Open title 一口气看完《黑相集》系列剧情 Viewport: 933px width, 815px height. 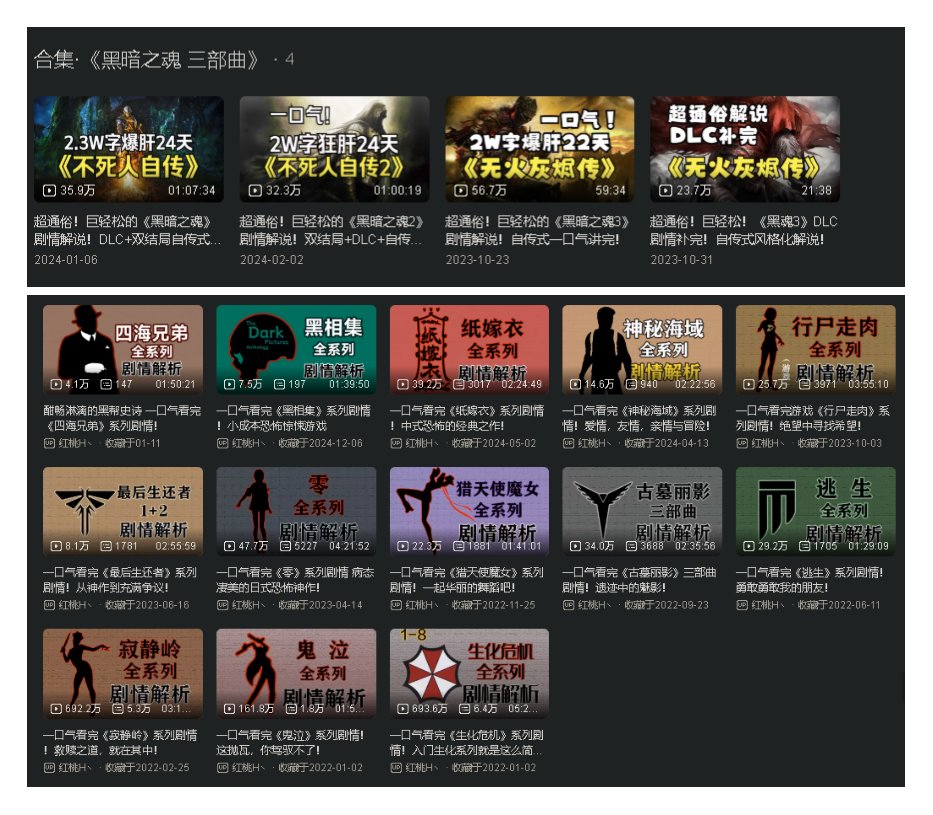pos(293,418)
